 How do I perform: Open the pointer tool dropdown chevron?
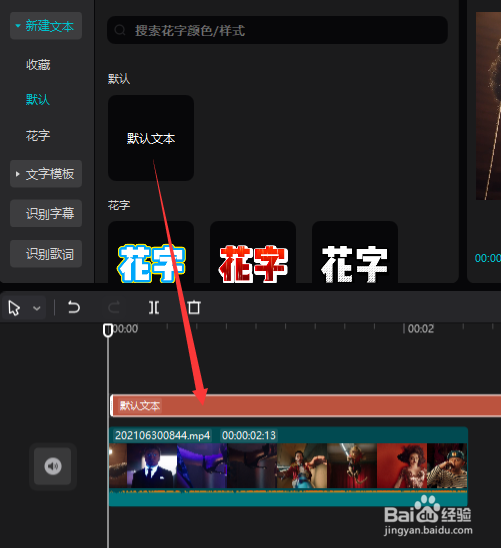[37, 308]
